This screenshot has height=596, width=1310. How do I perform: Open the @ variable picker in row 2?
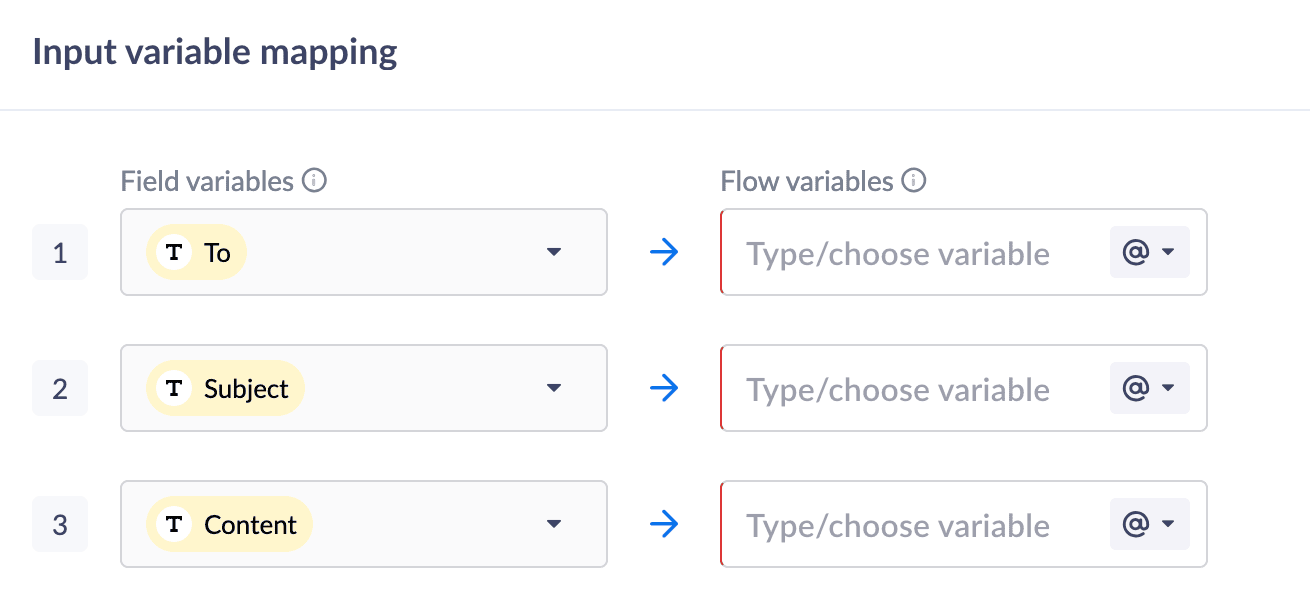(1149, 388)
